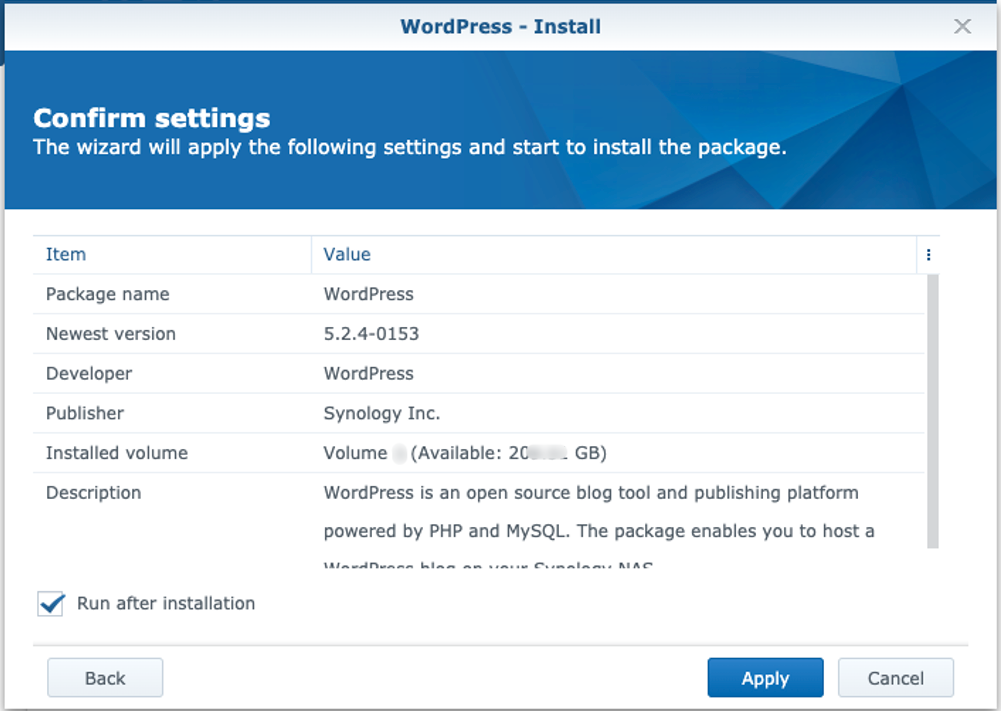This screenshot has width=1002, height=711.
Task: Click Apply to start installation
Action: point(766,678)
